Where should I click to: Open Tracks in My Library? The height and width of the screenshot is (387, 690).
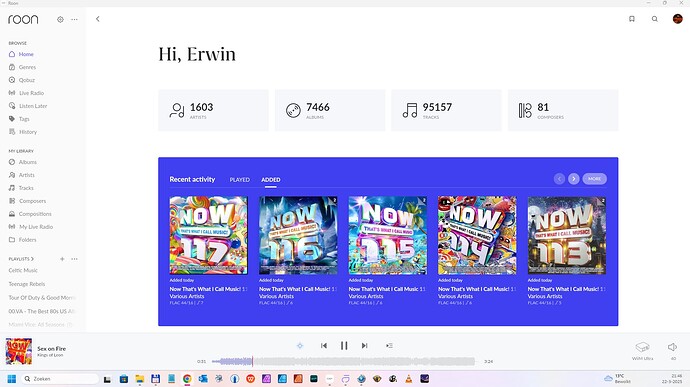21,188
